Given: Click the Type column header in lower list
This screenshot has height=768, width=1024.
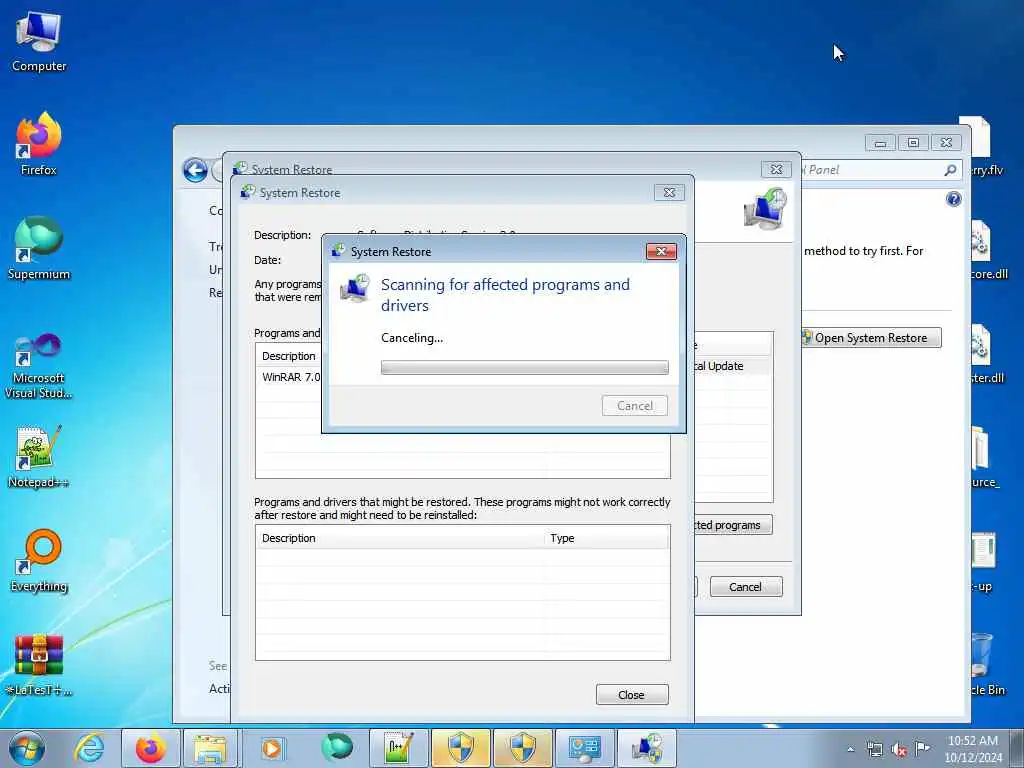Looking at the screenshot, I should coord(606,538).
